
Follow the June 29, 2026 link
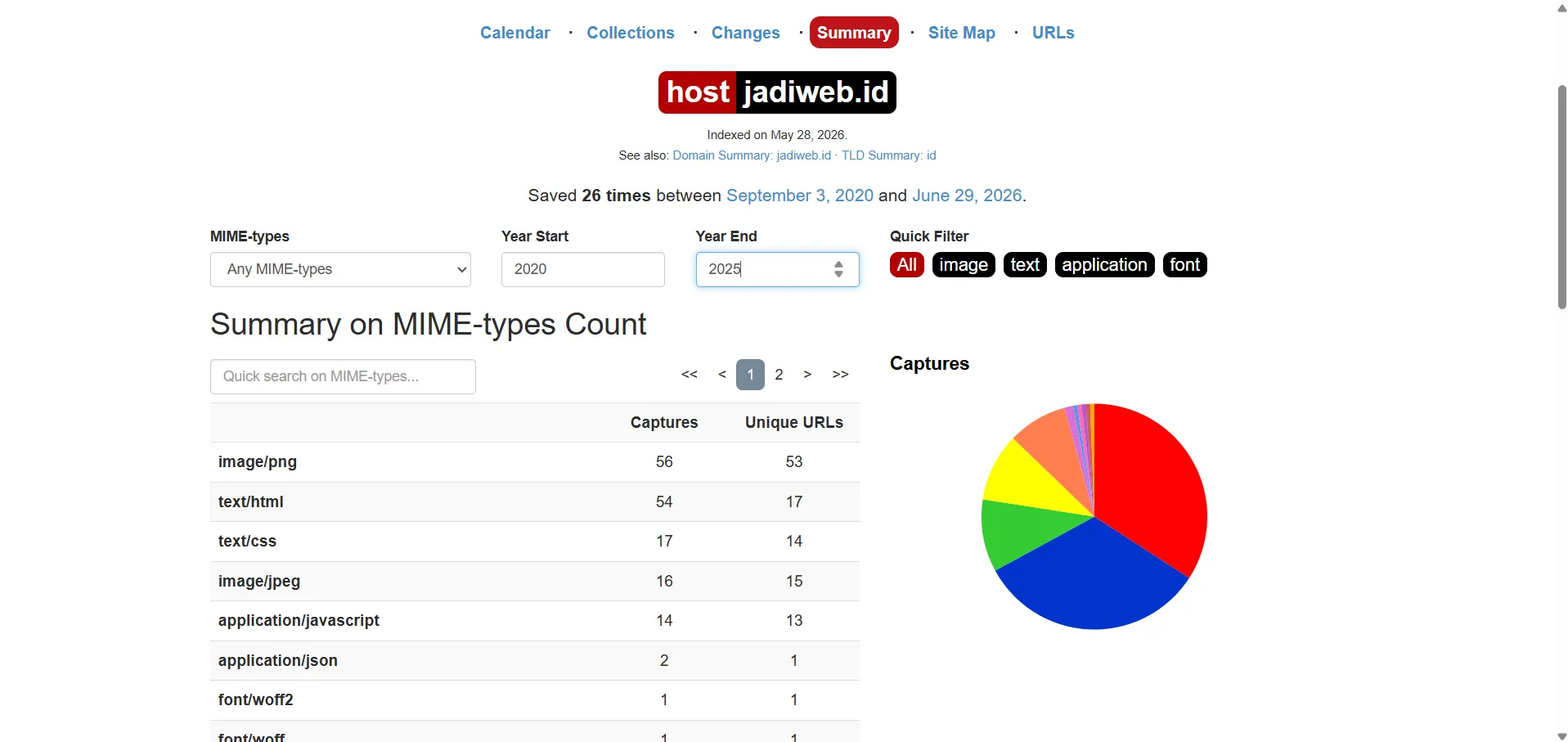coord(967,196)
